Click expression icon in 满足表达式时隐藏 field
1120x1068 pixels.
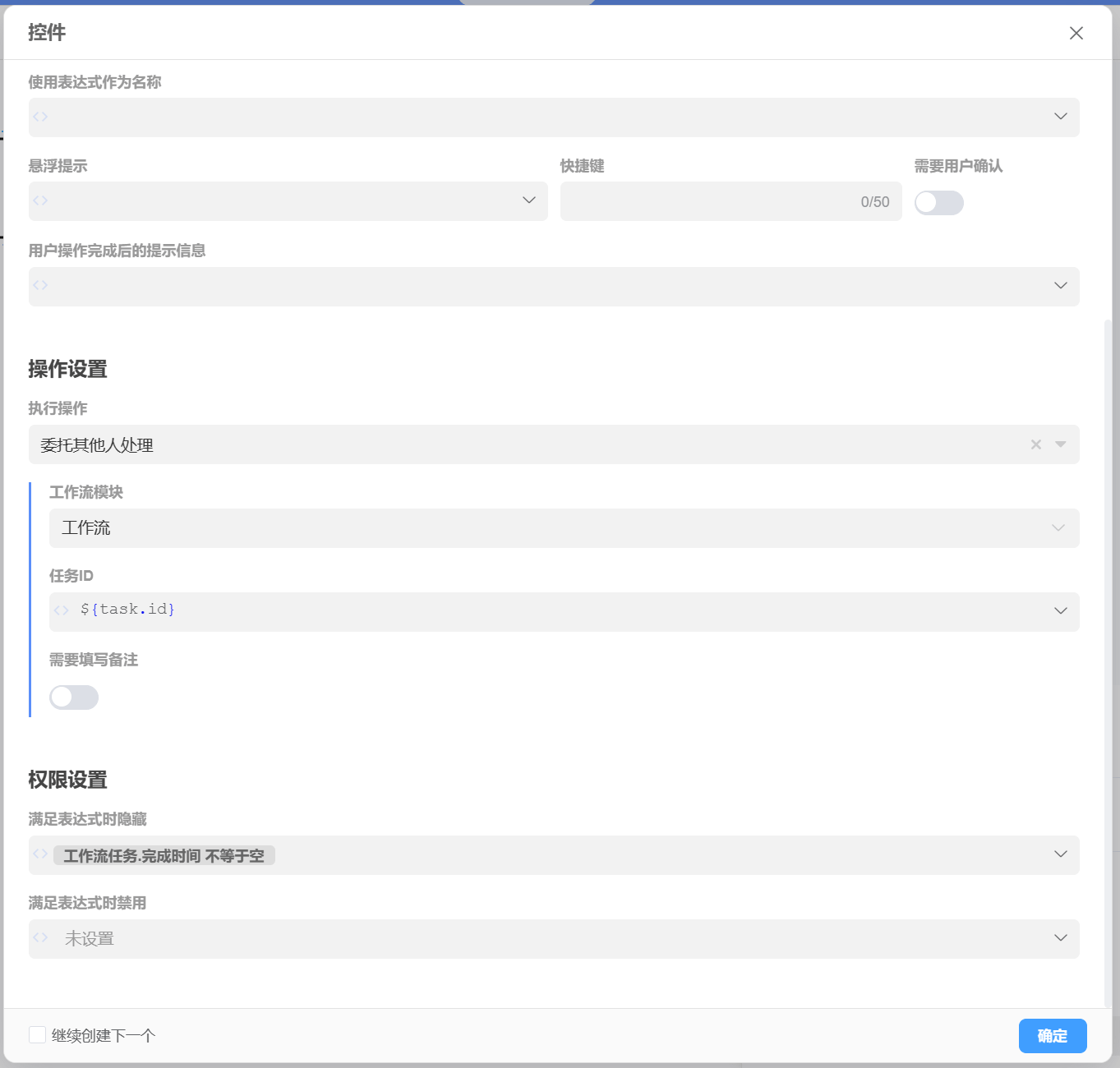click(x=40, y=854)
